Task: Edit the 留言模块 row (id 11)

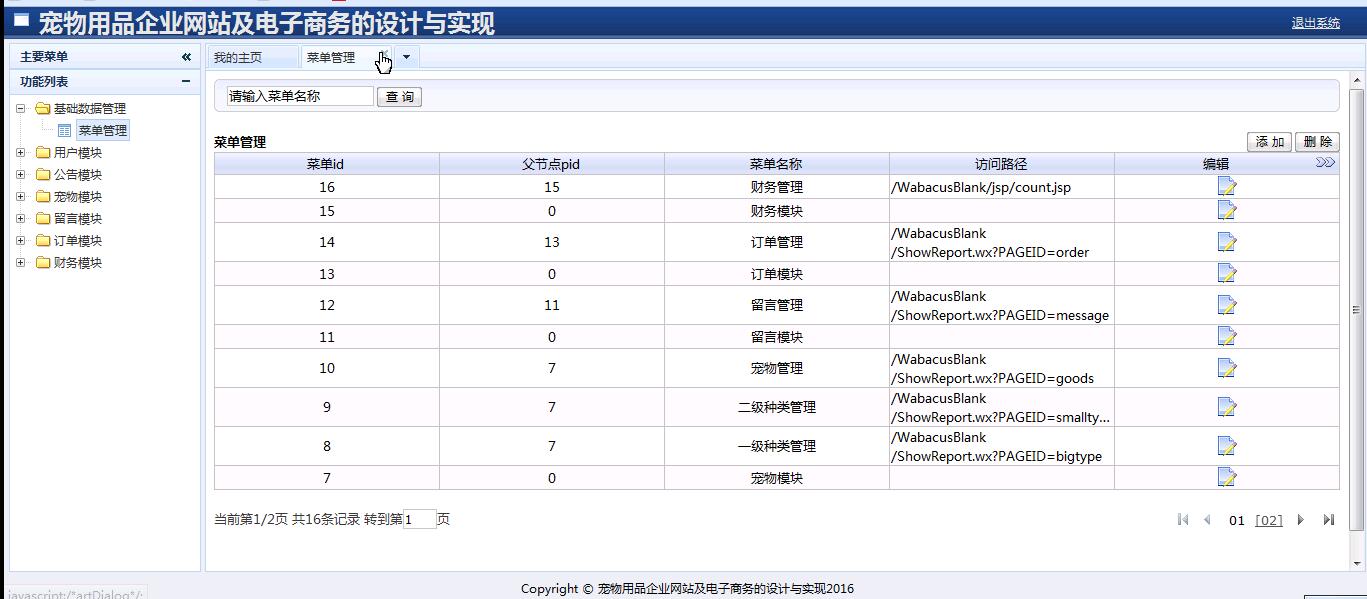Action: (x=1227, y=336)
